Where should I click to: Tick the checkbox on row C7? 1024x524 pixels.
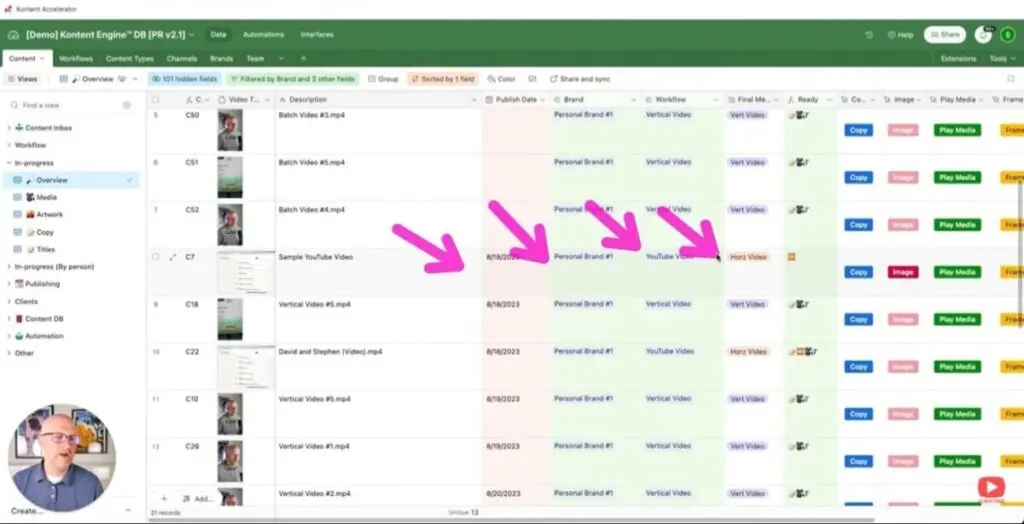point(155,257)
